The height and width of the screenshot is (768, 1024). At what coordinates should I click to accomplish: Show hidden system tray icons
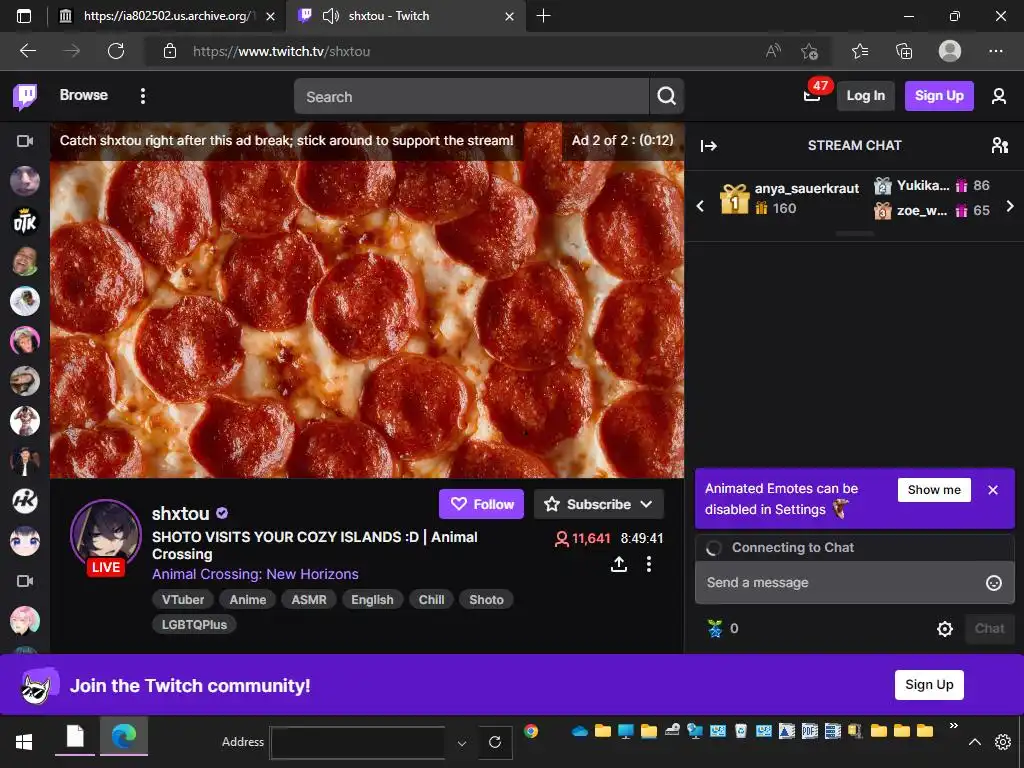click(x=974, y=742)
